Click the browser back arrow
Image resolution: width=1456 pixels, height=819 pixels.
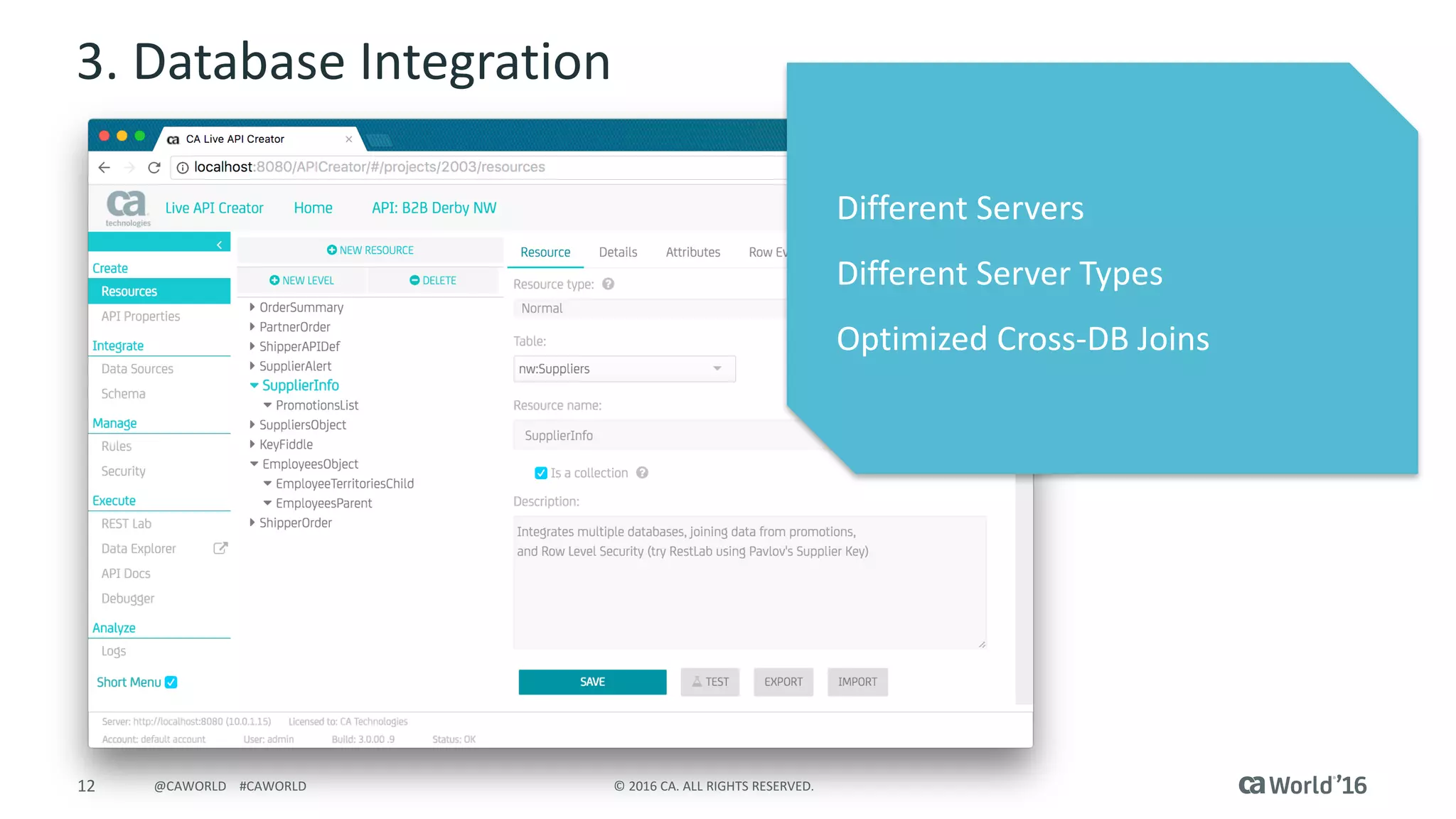[105, 167]
